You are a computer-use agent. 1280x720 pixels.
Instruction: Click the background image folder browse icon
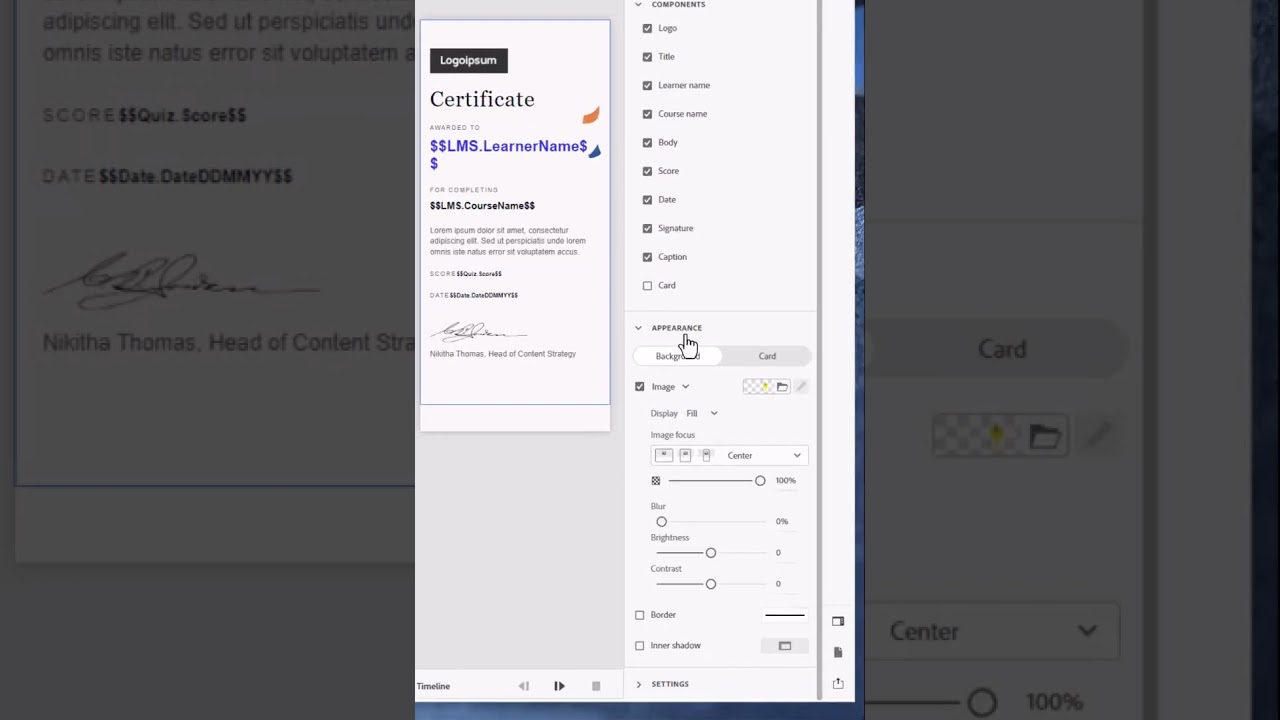coord(782,387)
